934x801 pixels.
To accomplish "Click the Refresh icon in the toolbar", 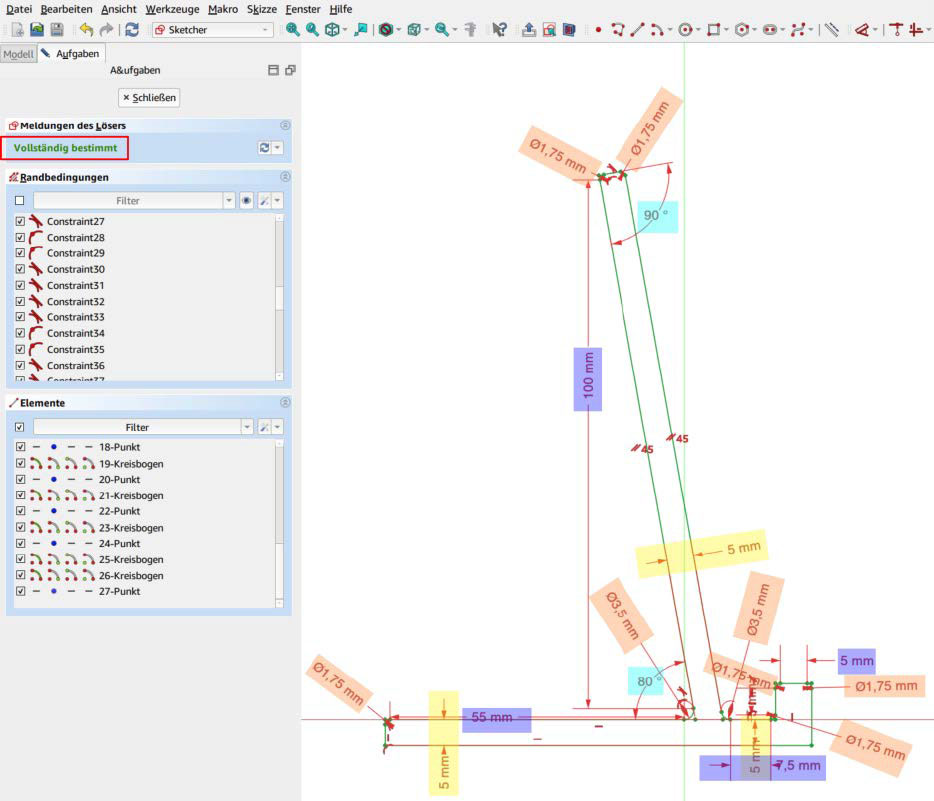I will coord(133,29).
